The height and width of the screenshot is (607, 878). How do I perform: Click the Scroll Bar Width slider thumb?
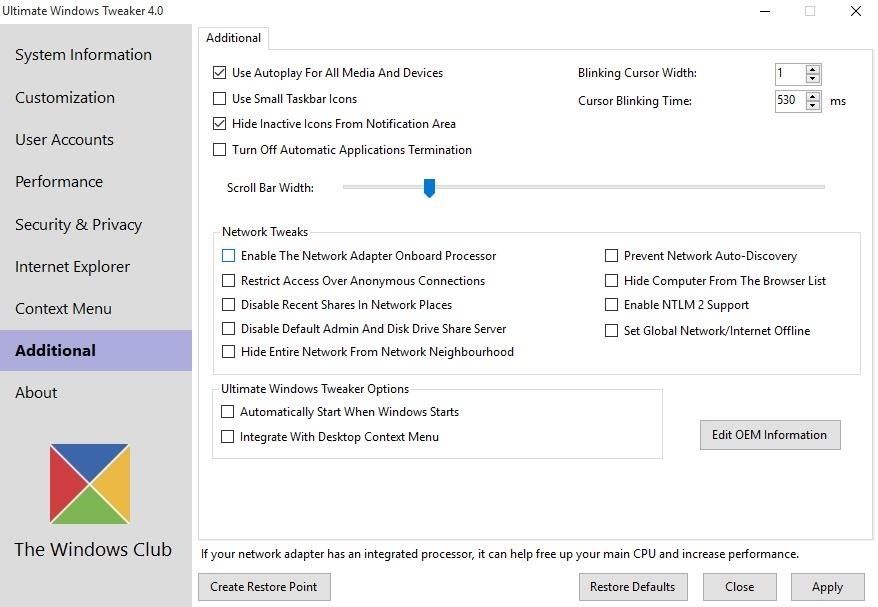click(x=429, y=188)
